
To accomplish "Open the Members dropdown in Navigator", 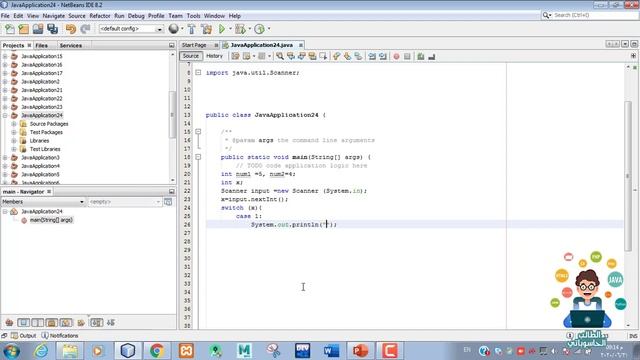I will [43, 202].
